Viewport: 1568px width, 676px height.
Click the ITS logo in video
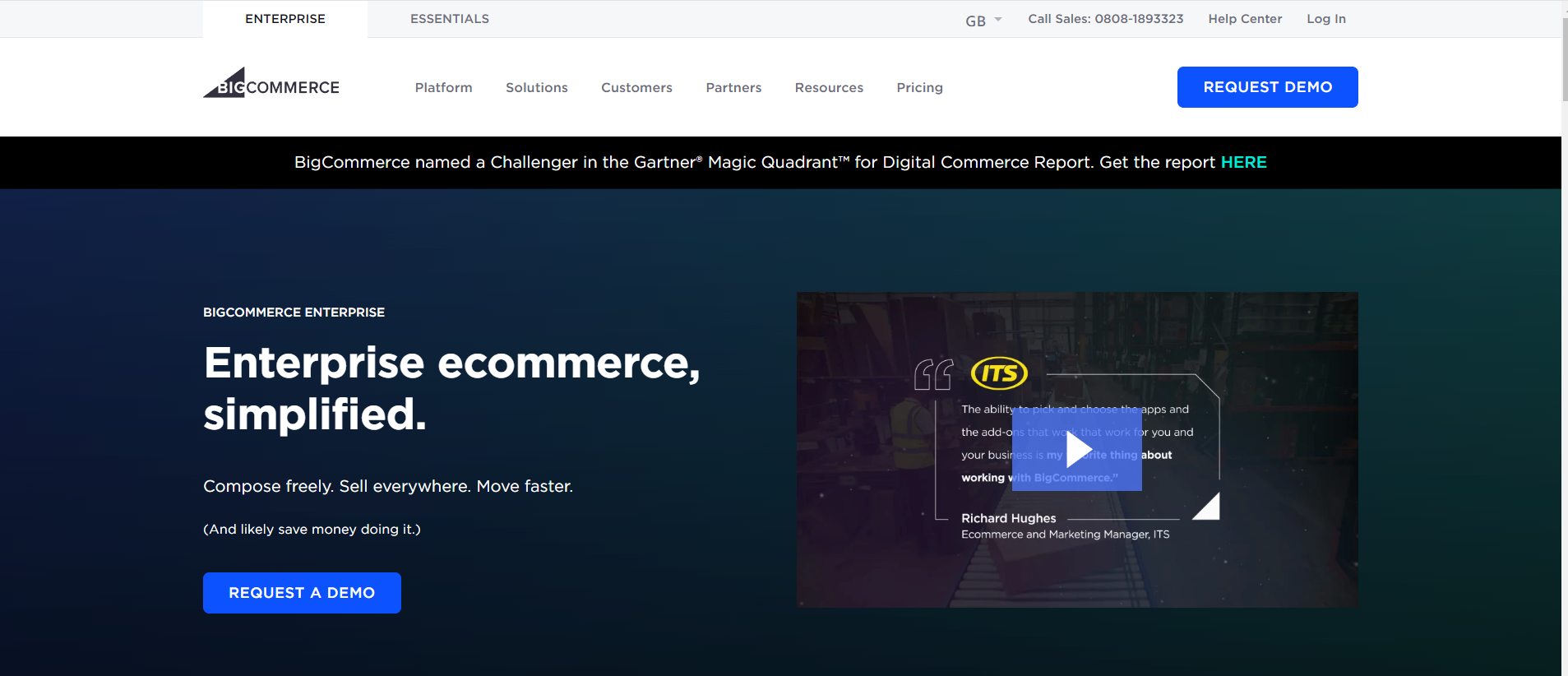[x=1000, y=373]
